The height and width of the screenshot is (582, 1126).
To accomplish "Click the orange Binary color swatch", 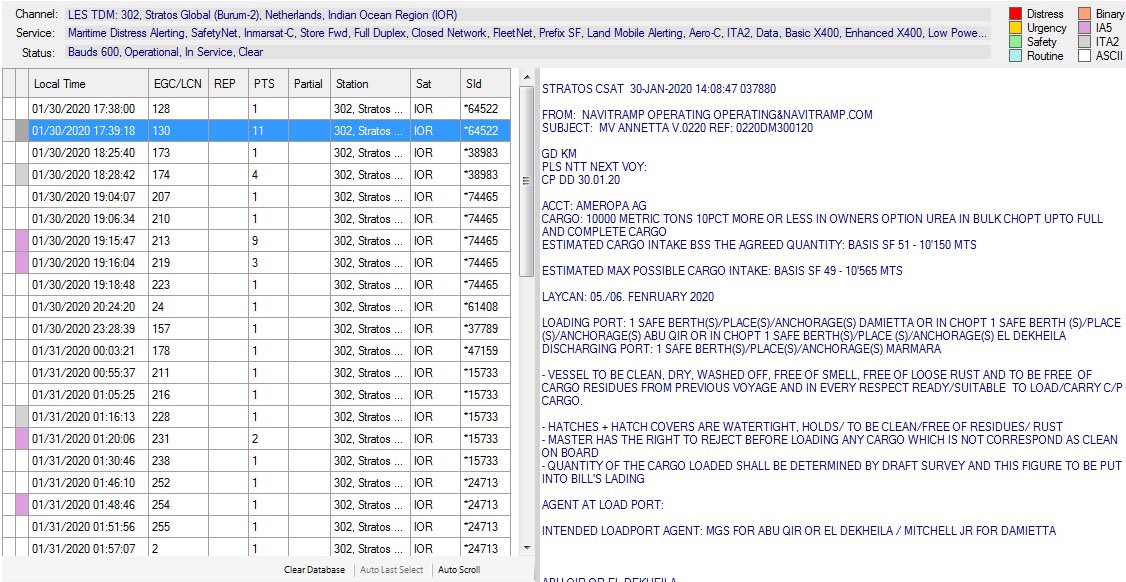I will tap(1084, 14).
